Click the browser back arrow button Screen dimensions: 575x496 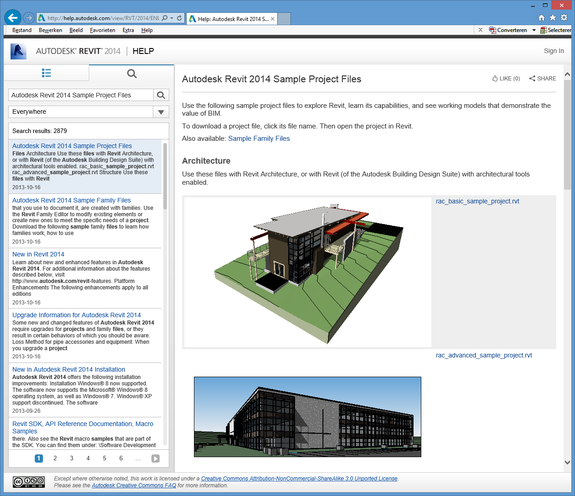coord(12,18)
